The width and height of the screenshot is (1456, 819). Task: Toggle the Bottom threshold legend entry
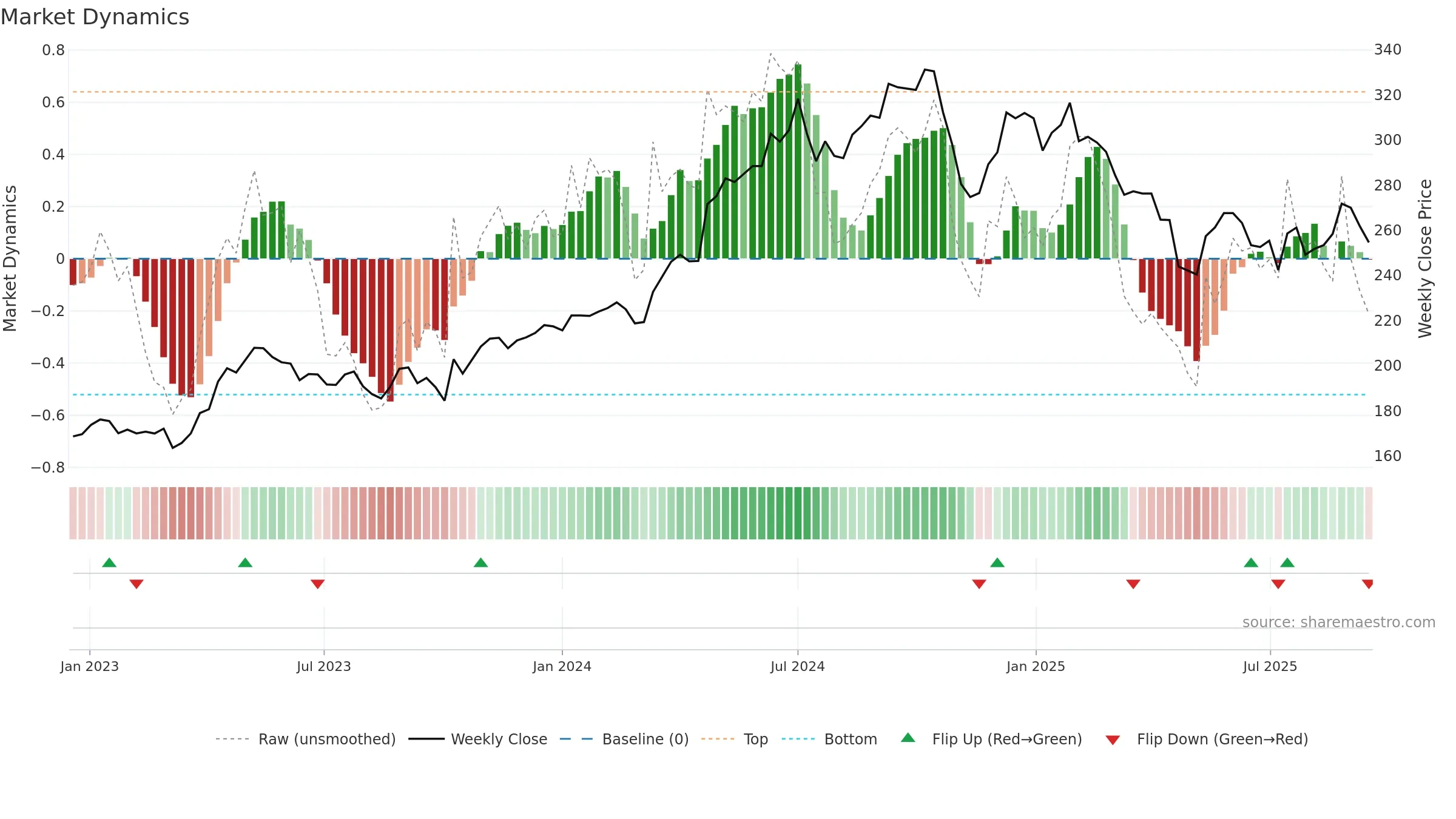[x=829, y=739]
